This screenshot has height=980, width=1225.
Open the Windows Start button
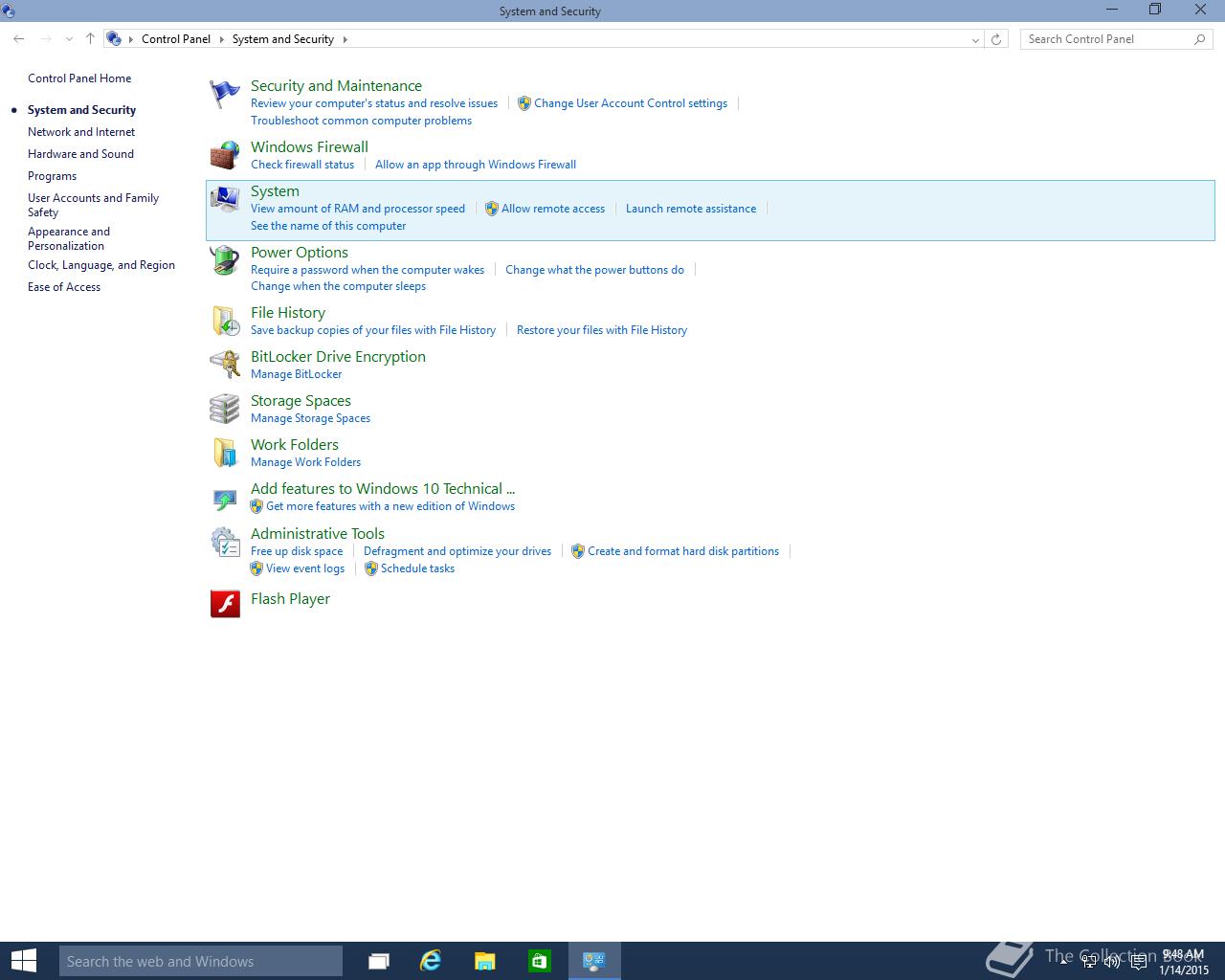point(24,961)
